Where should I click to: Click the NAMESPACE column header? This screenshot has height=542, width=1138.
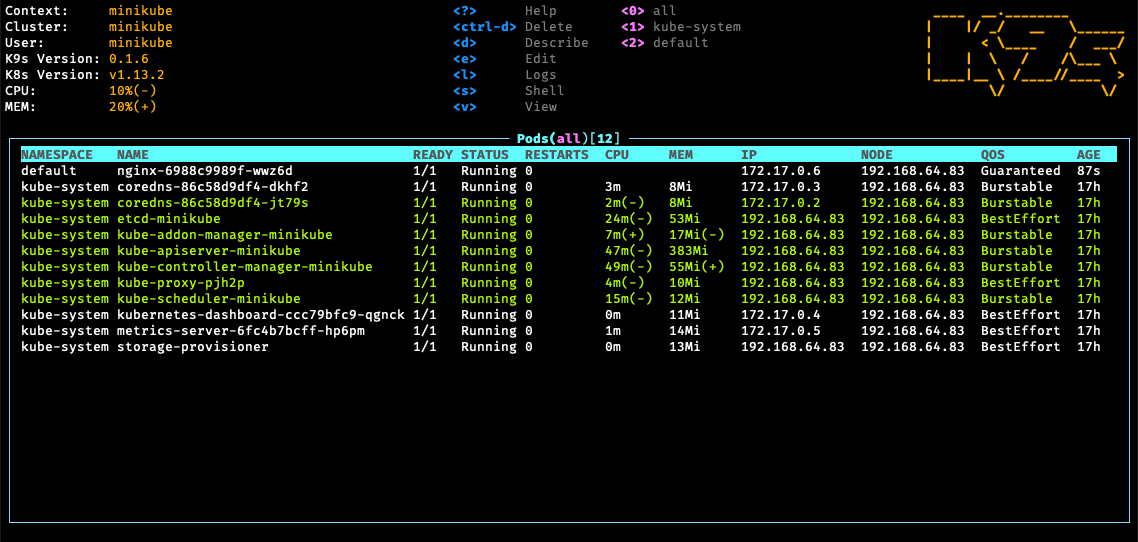pyautogui.click(x=57, y=155)
